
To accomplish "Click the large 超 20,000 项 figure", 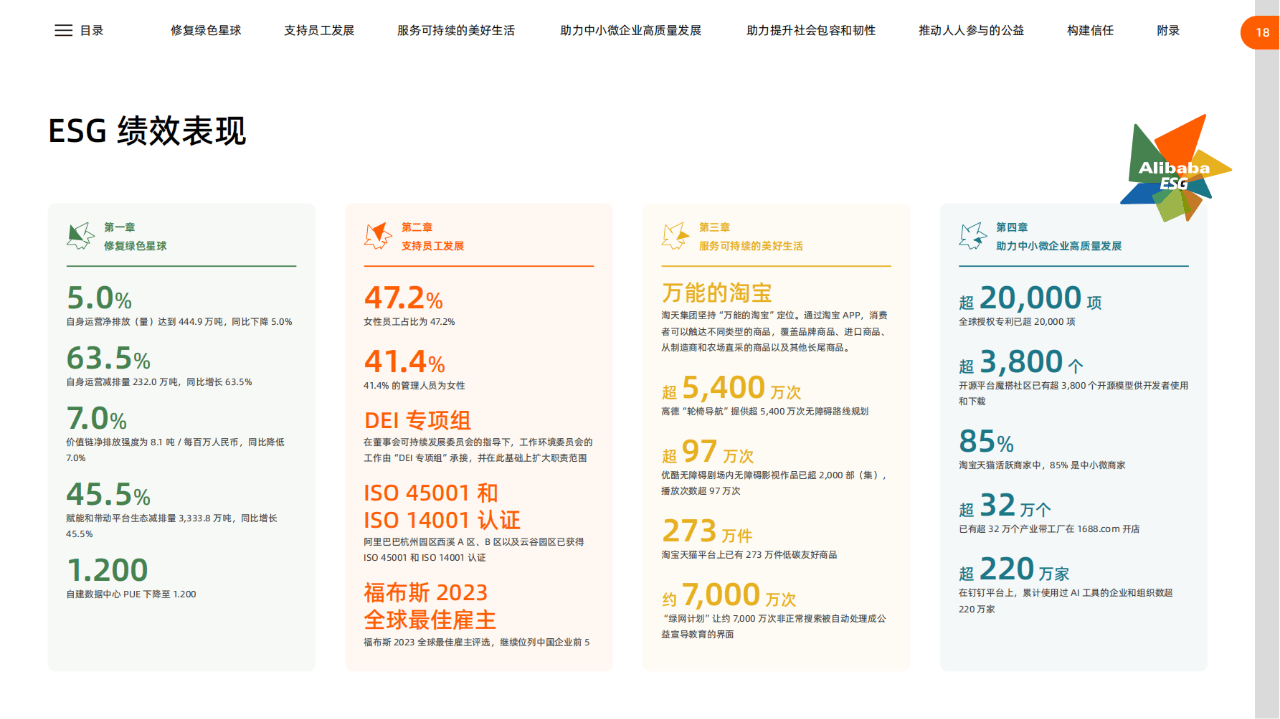I will click(1030, 298).
